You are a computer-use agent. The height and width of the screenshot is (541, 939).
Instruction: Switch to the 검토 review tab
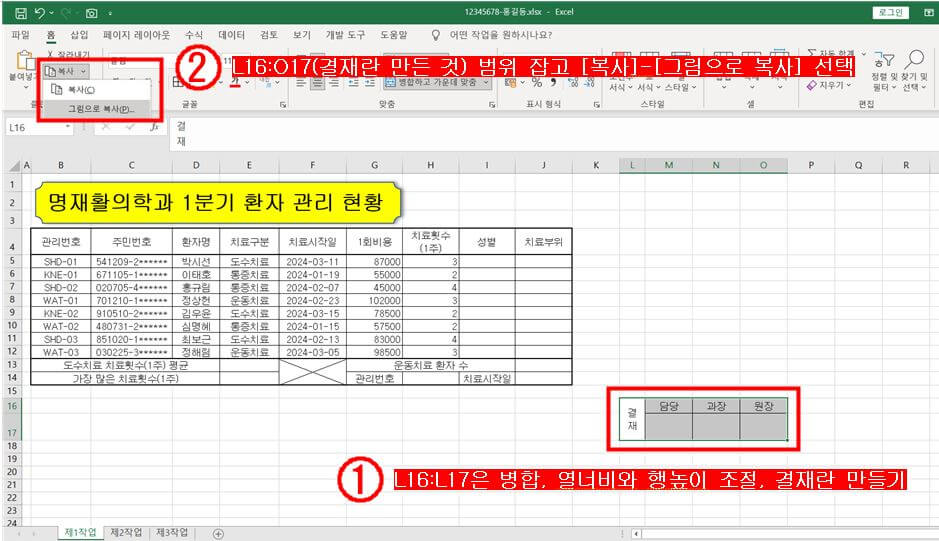click(x=269, y=35)
